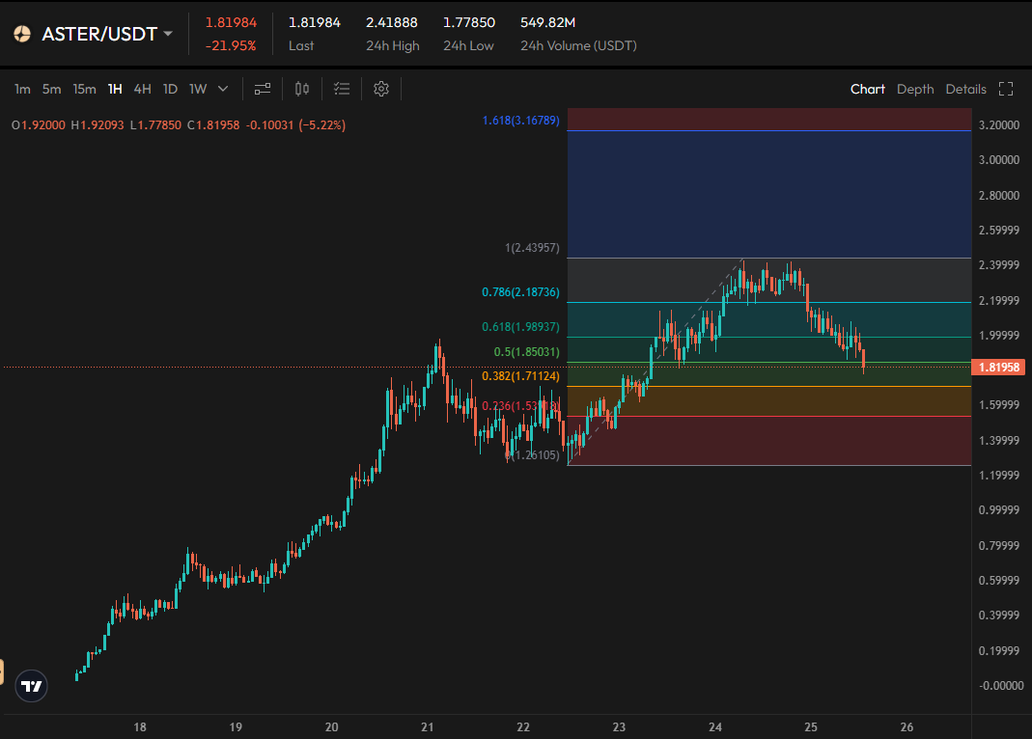Viewport: 1032px width, 739px height.
Task: Click the 24h Low value 1.77850
Action: pos(469,22)
